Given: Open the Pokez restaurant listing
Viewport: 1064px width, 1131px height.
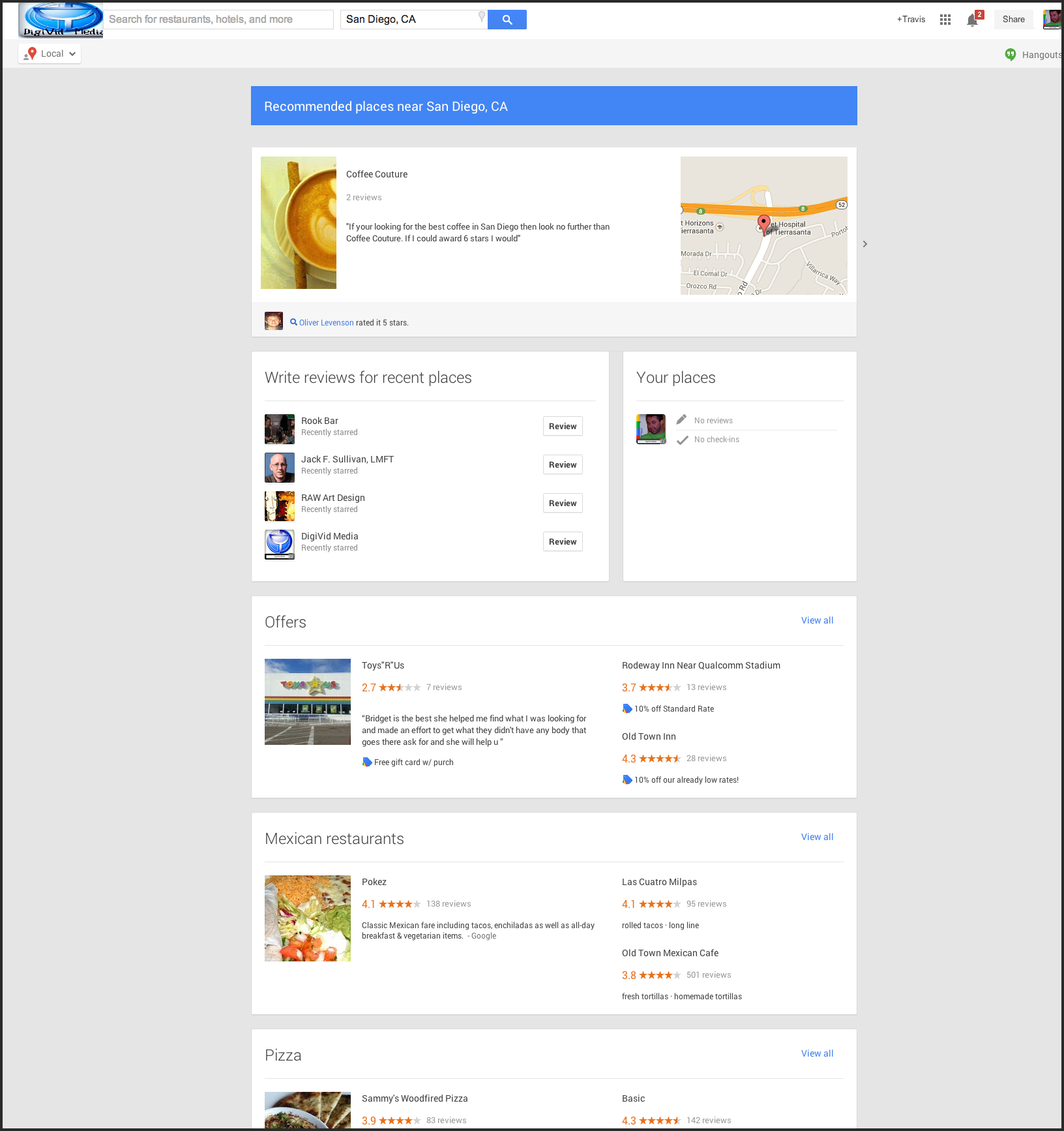Looking at the screenshot, I should [x=374, y=882].
